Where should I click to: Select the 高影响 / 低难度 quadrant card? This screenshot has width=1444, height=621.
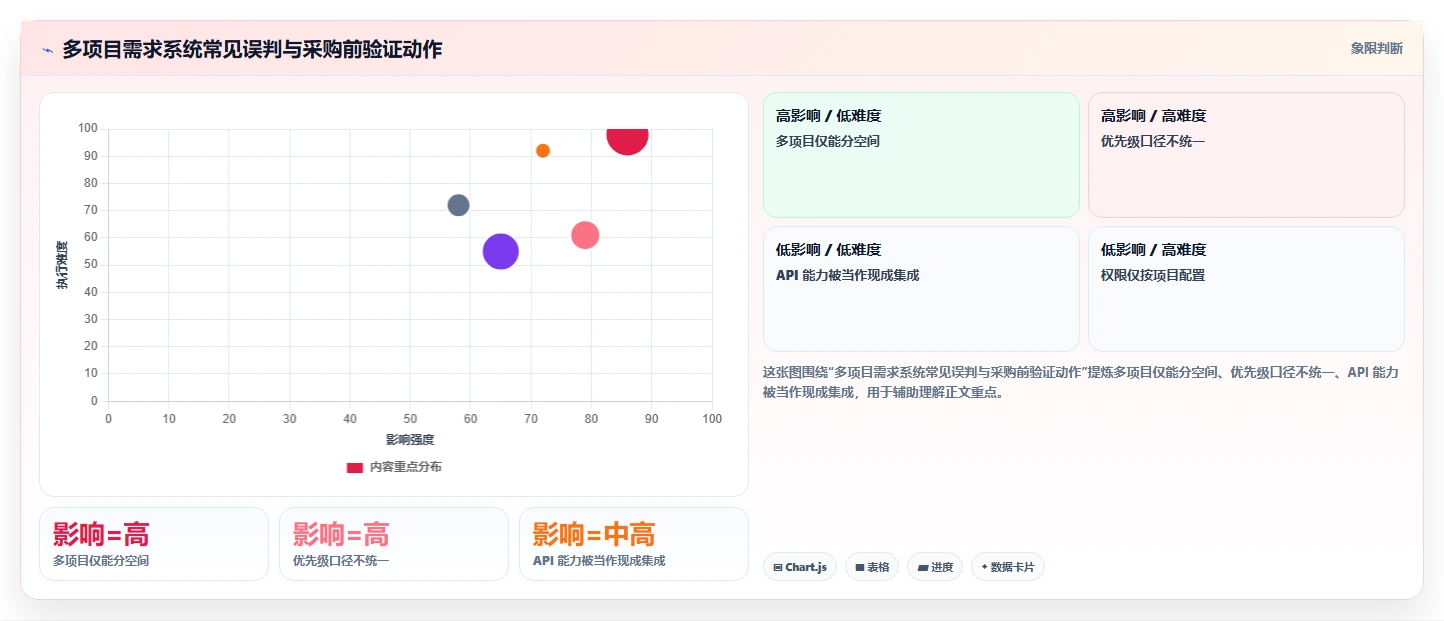coord(921,155)
